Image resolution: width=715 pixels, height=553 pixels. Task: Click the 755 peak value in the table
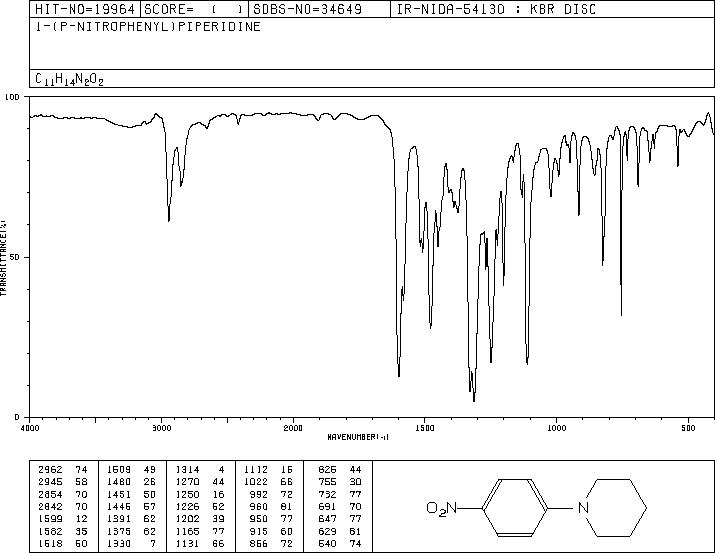click(327, 482)
